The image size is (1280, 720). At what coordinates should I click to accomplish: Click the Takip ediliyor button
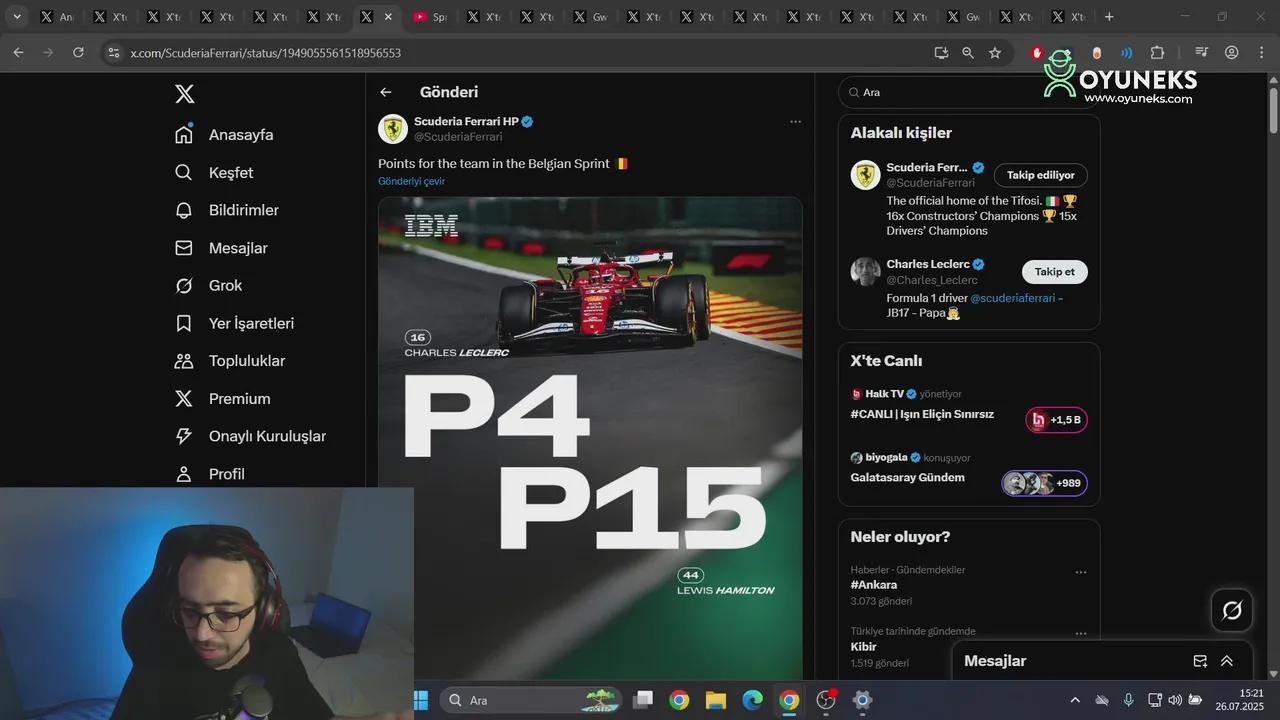click(x=1040, y=175)
